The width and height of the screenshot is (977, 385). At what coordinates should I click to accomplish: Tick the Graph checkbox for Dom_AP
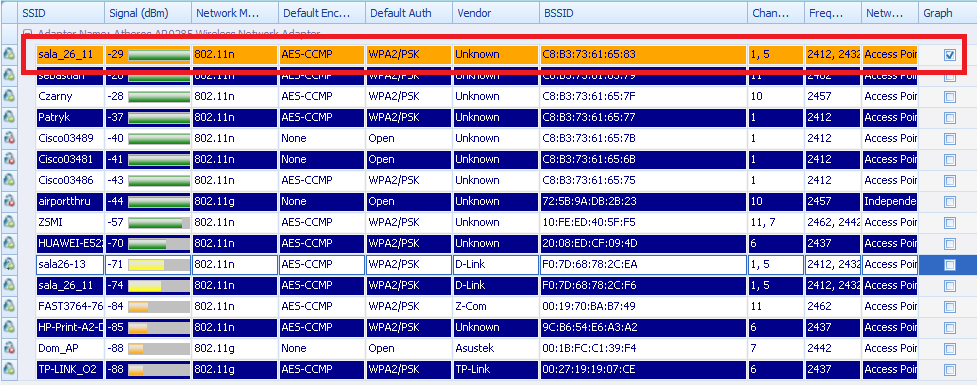click(950, 349)
